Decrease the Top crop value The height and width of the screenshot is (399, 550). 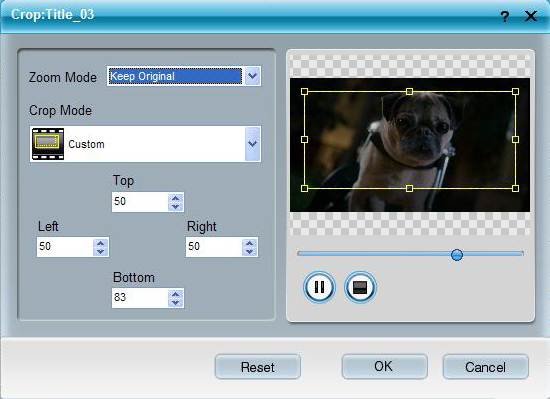click(175, 207)
